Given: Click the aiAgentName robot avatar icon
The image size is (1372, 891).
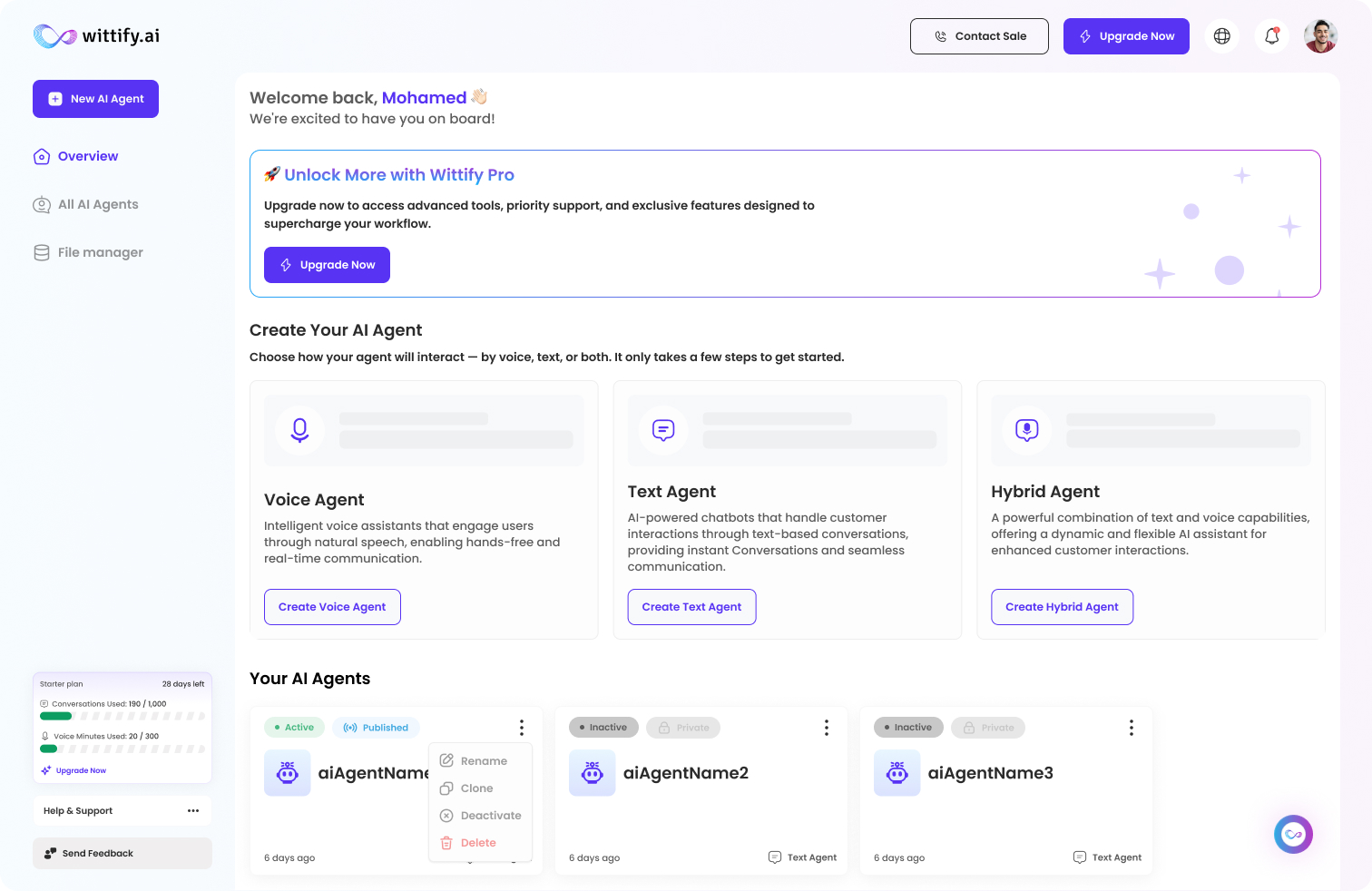Looking at the screenshot, I should [x=288, y=773].
